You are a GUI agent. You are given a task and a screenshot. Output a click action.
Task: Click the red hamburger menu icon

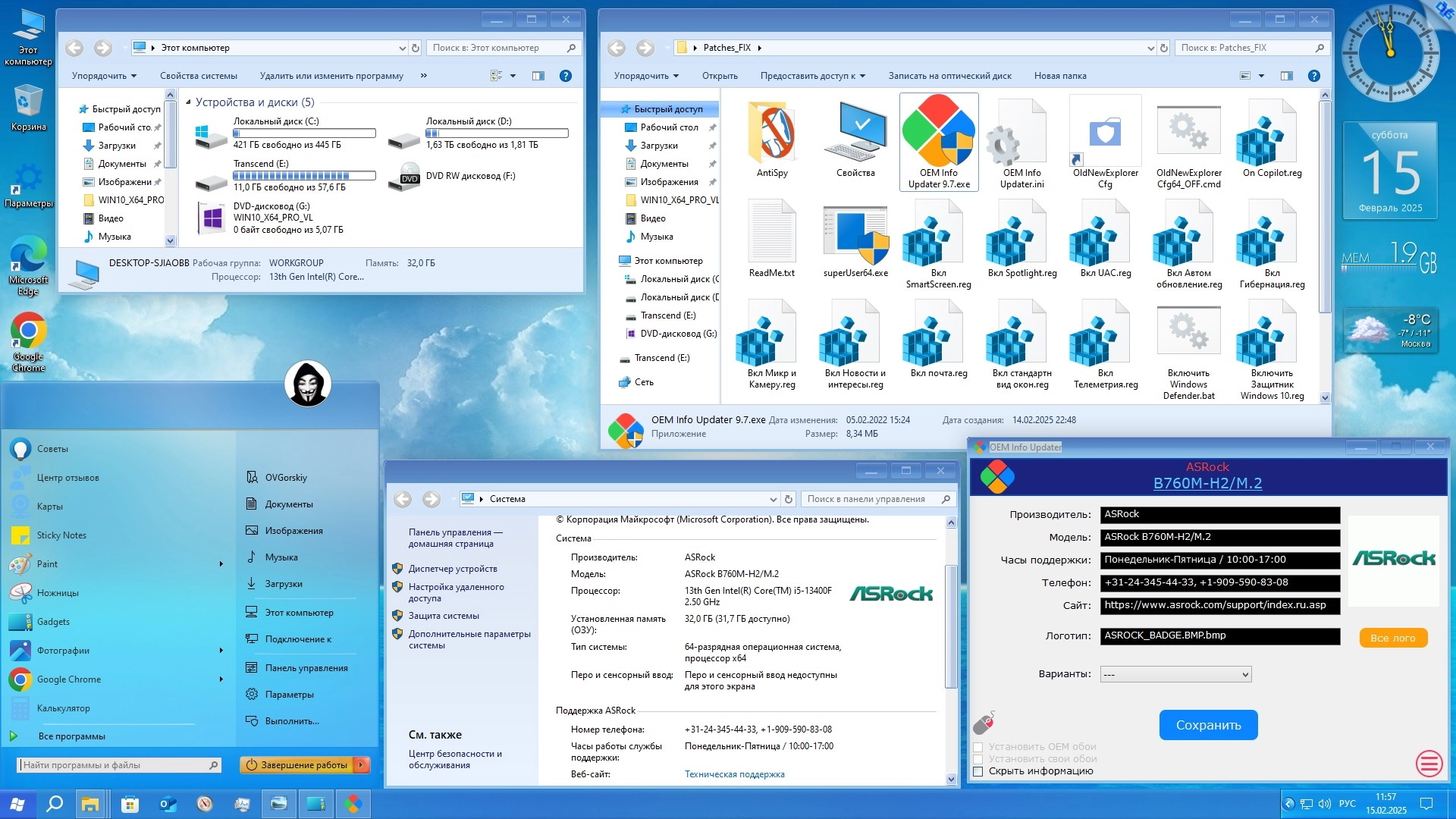tap(1429, 763)
